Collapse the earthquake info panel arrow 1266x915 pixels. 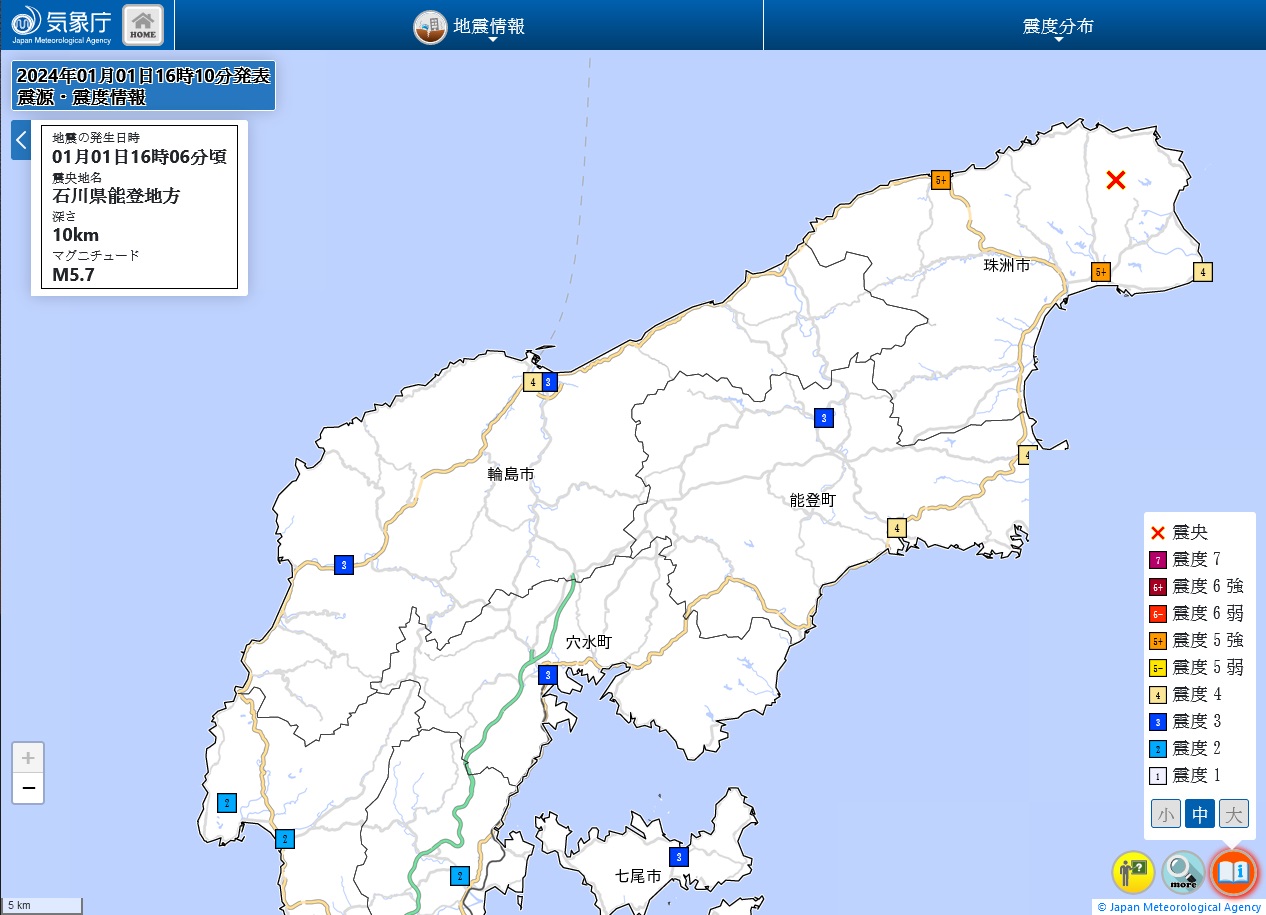(21, 140)
